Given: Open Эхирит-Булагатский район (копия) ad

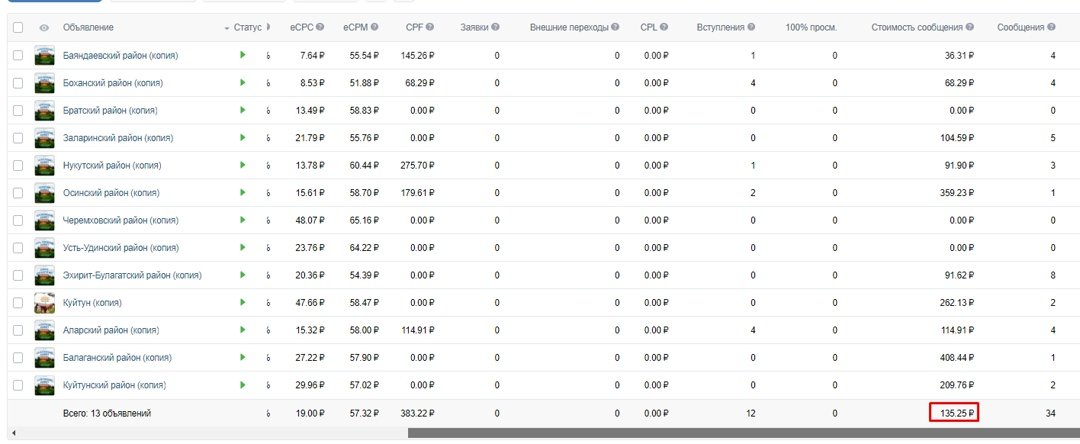Looking at the screenshot, I should (x=131, y=275).
